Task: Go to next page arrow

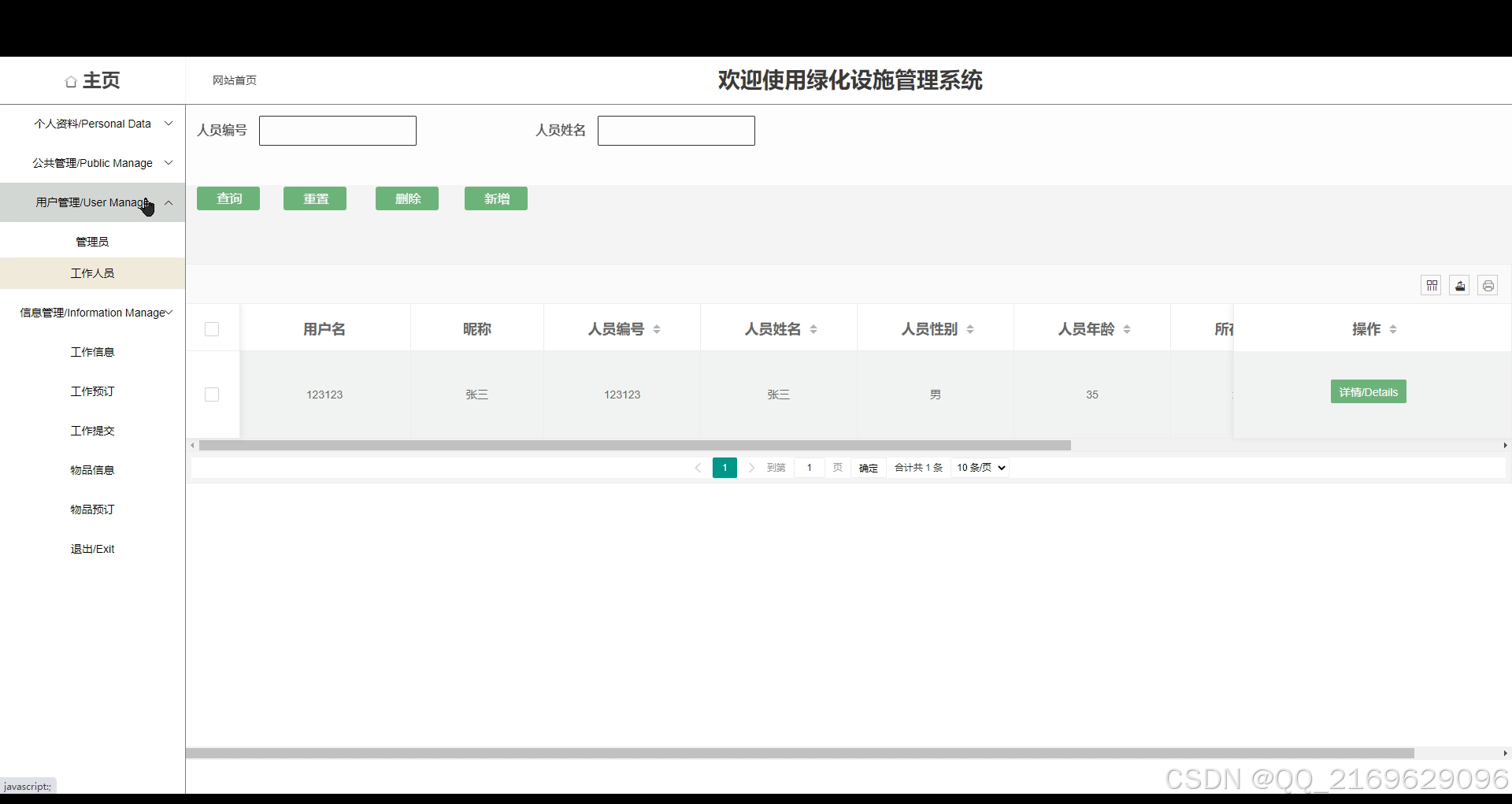Action: click(x=751, y=468)
